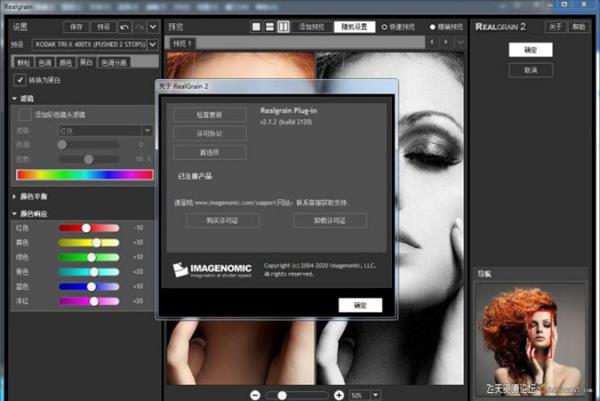Image resolution: width=600 pixels, height=401 pixels.
Task: Open the 预览 1 preview tab
Action: pyautogui.click(x=181, y=43)
